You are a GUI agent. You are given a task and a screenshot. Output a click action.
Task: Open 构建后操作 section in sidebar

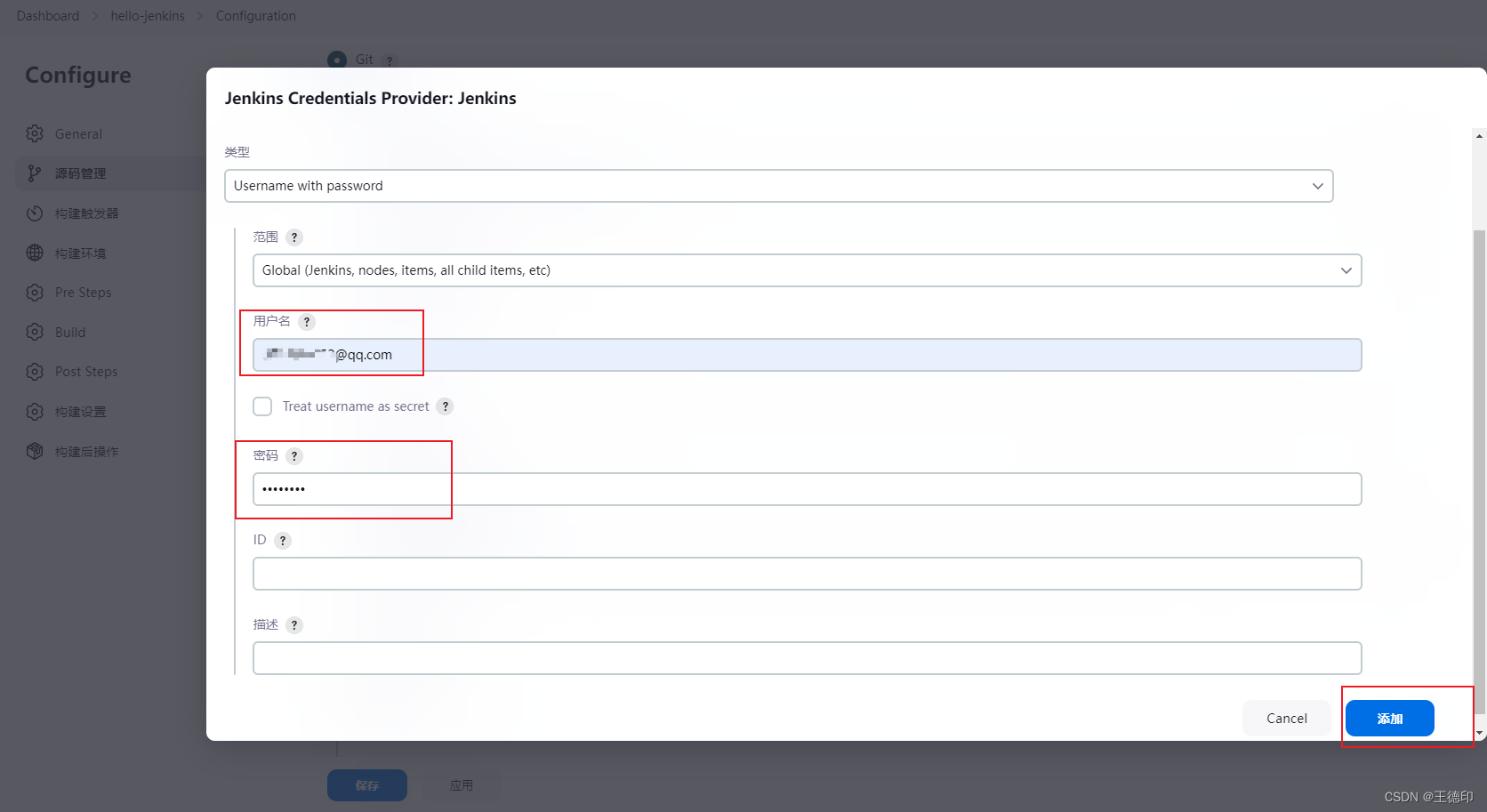[x=86, y=451]
